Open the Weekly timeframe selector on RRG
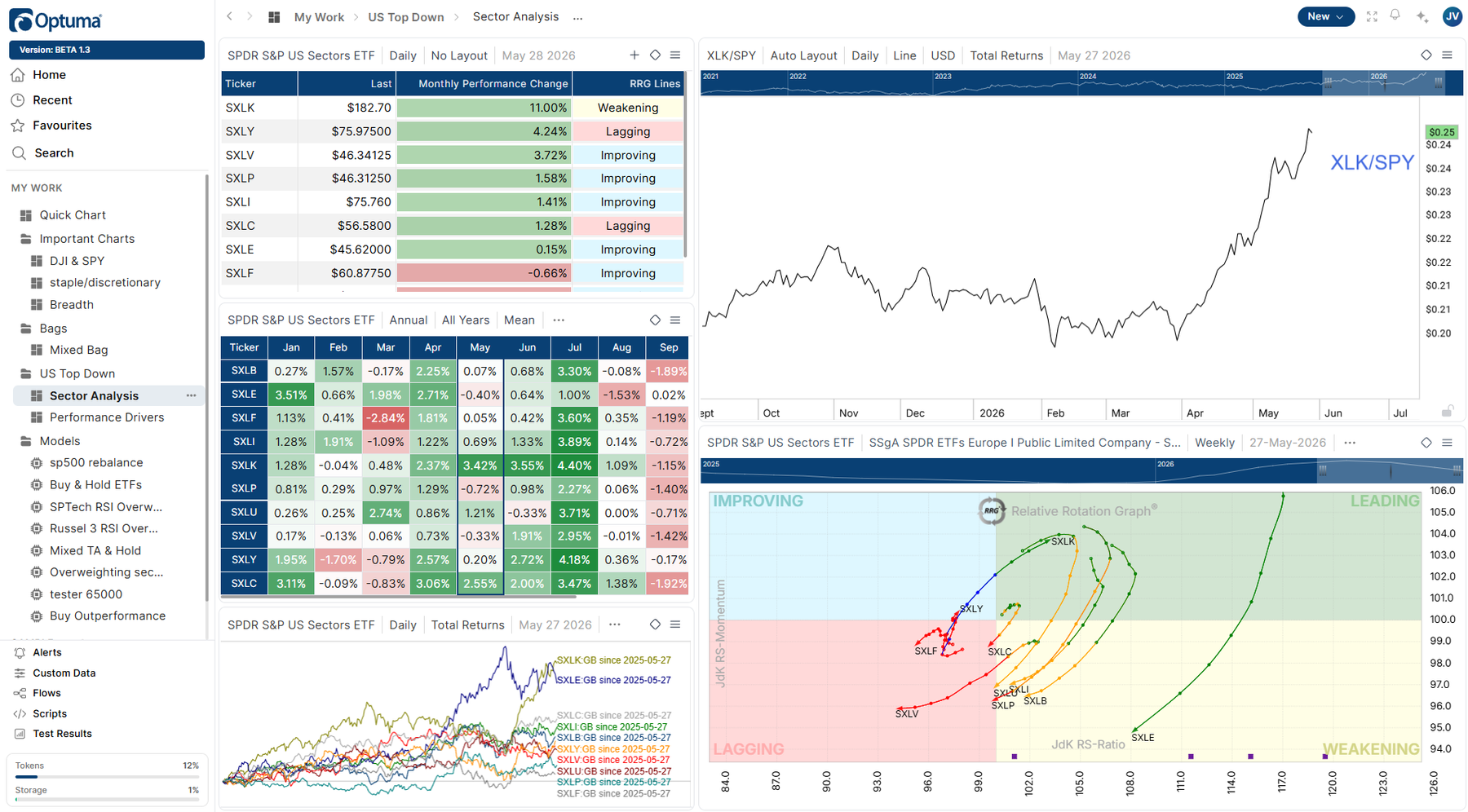 coord(1214,443)
